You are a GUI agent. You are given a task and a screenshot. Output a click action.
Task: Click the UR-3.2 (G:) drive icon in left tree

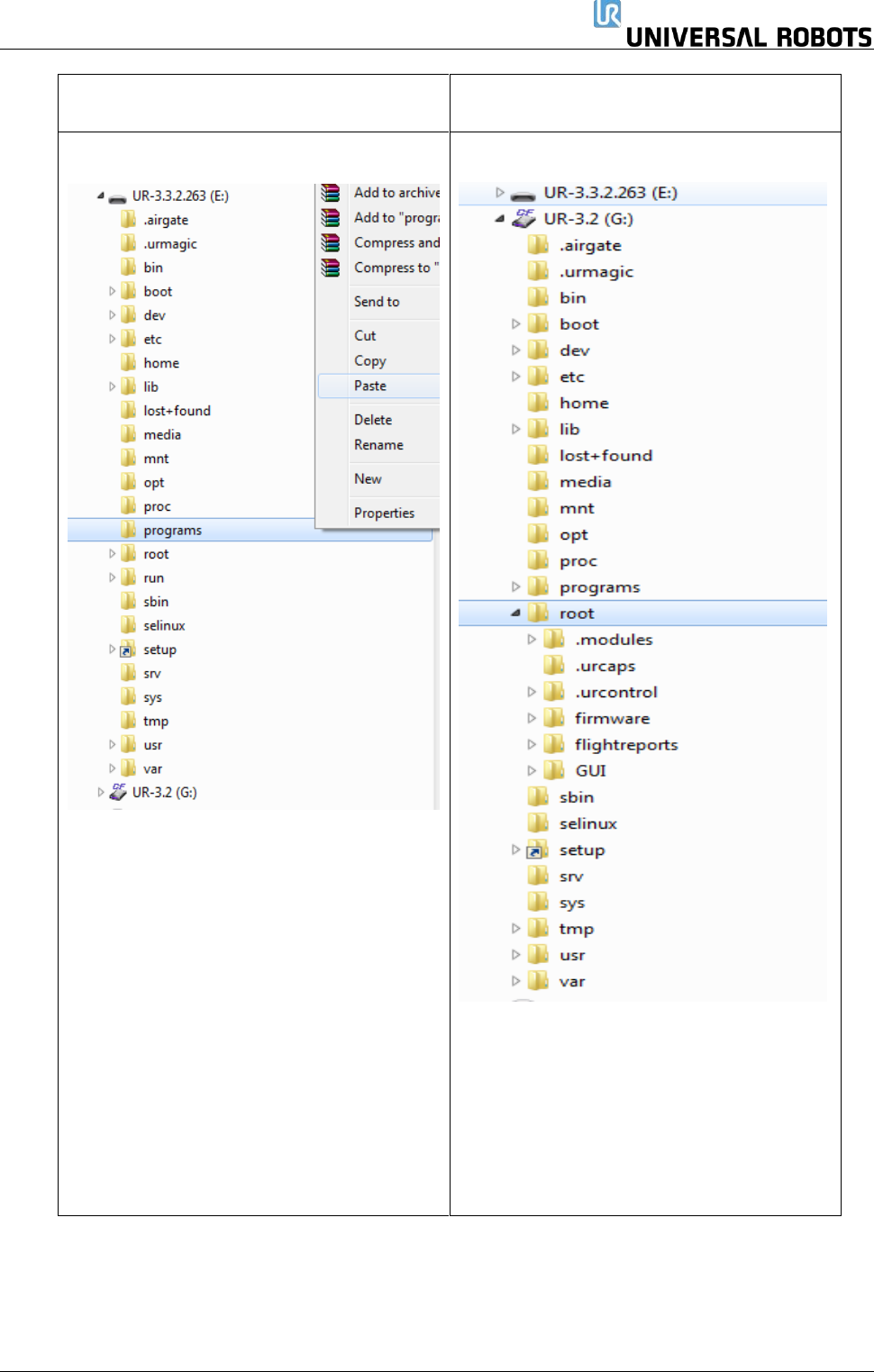(118, 792)
